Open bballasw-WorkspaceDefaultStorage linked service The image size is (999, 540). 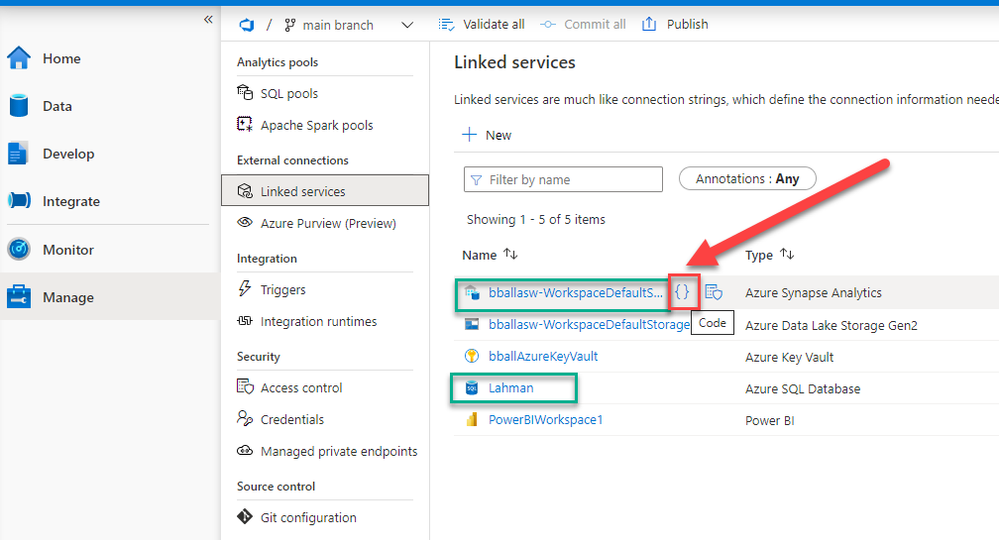point(589,324)
